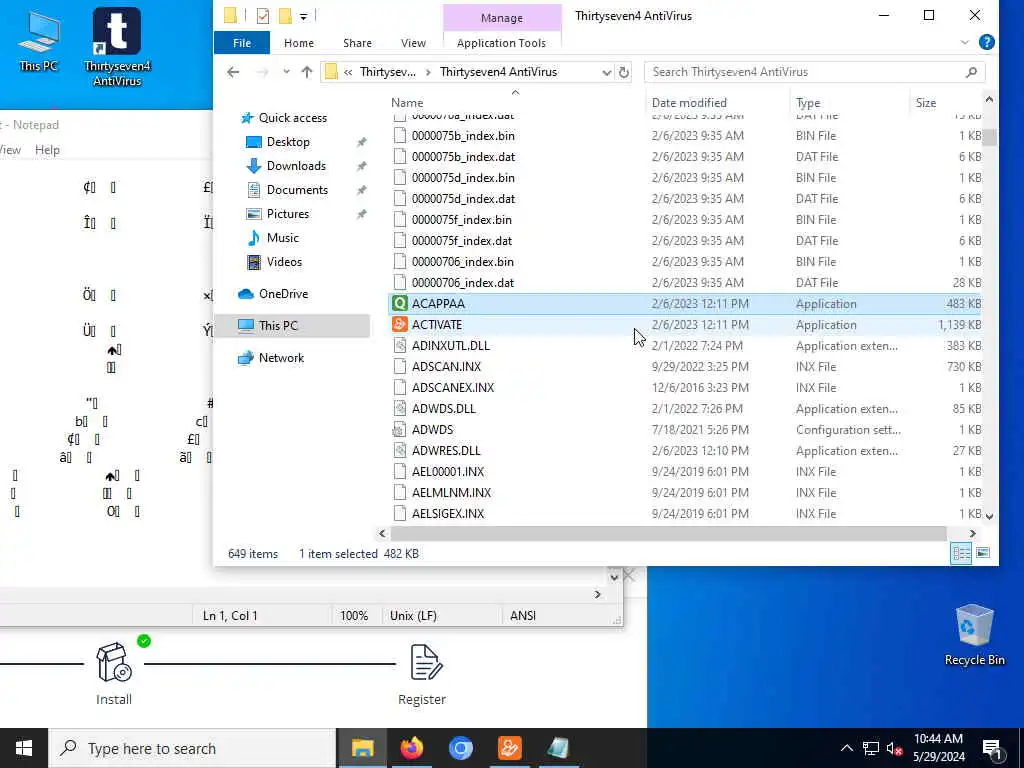The image size is (1024, 768).
Task: Click the Manage contextual tab
Action: coord(502,18)
